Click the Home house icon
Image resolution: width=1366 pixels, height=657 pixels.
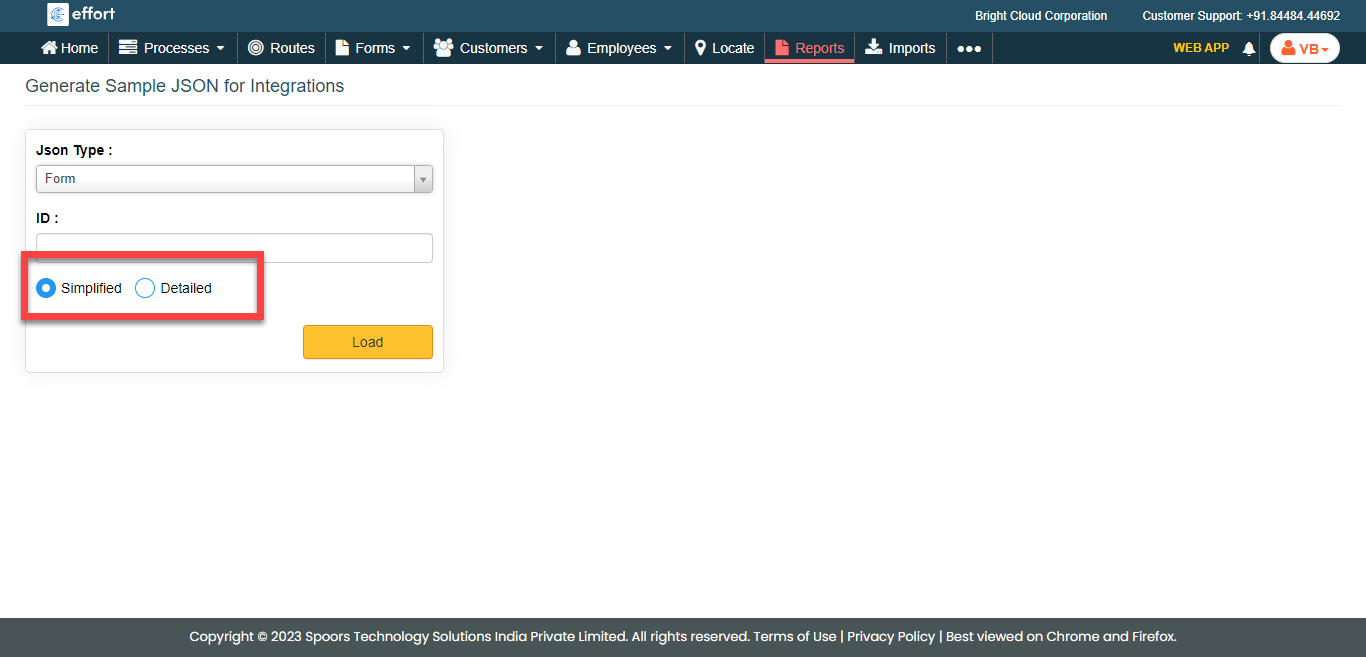click(49, 48)
